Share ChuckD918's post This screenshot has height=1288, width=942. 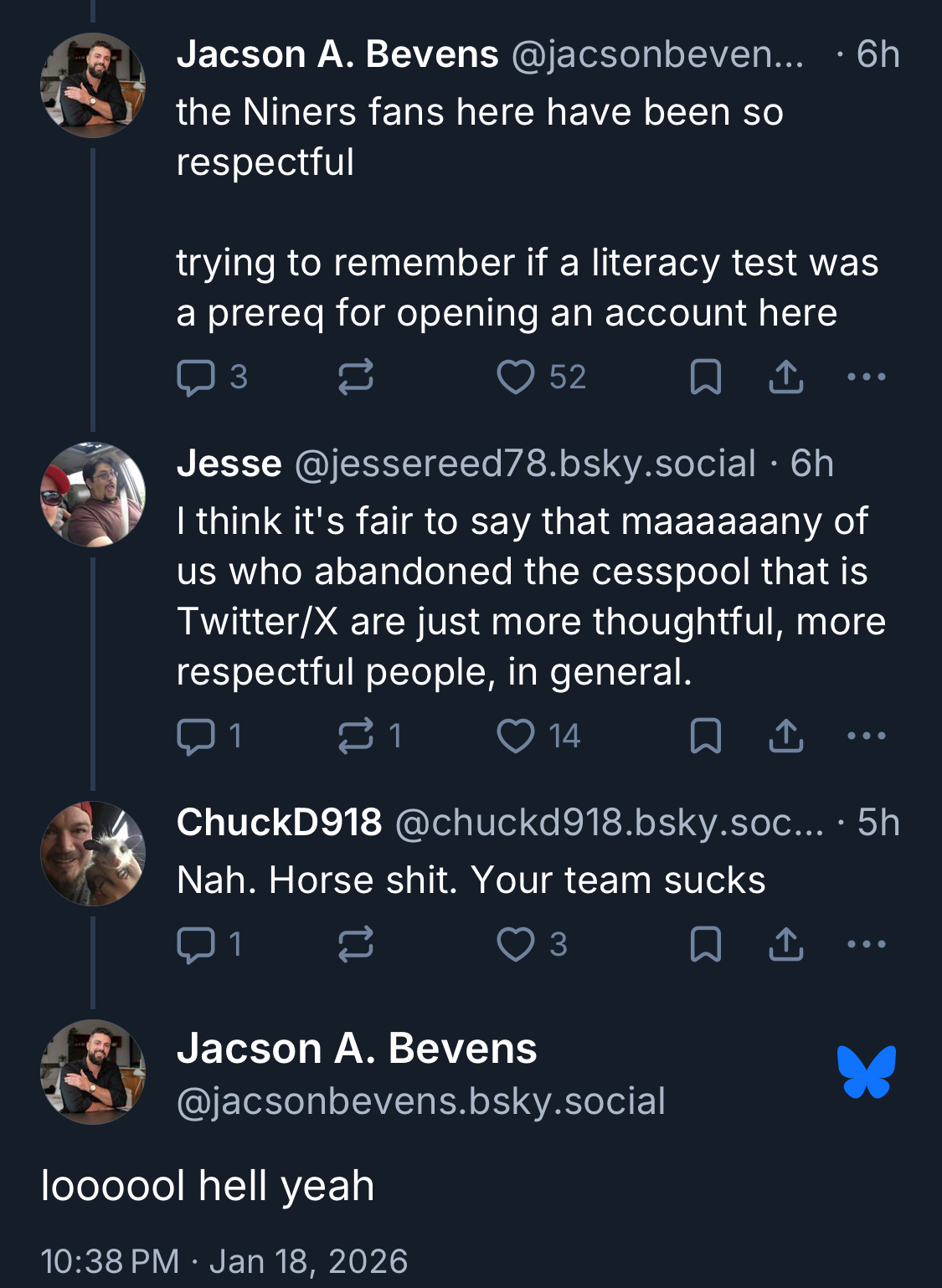tap(785, 945)
